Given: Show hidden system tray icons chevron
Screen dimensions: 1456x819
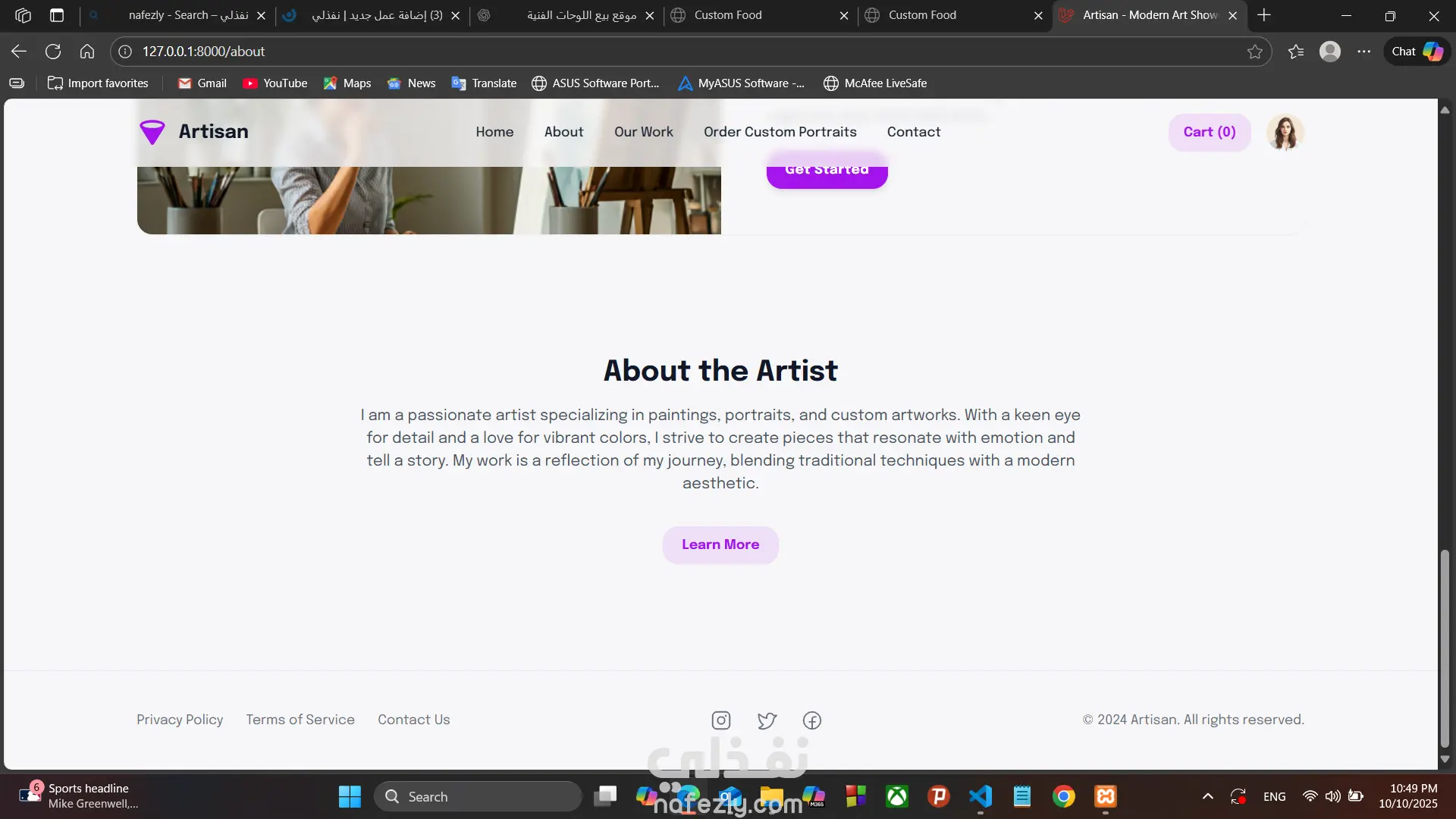Looking at the screenshot, I should click(1208, 796).
